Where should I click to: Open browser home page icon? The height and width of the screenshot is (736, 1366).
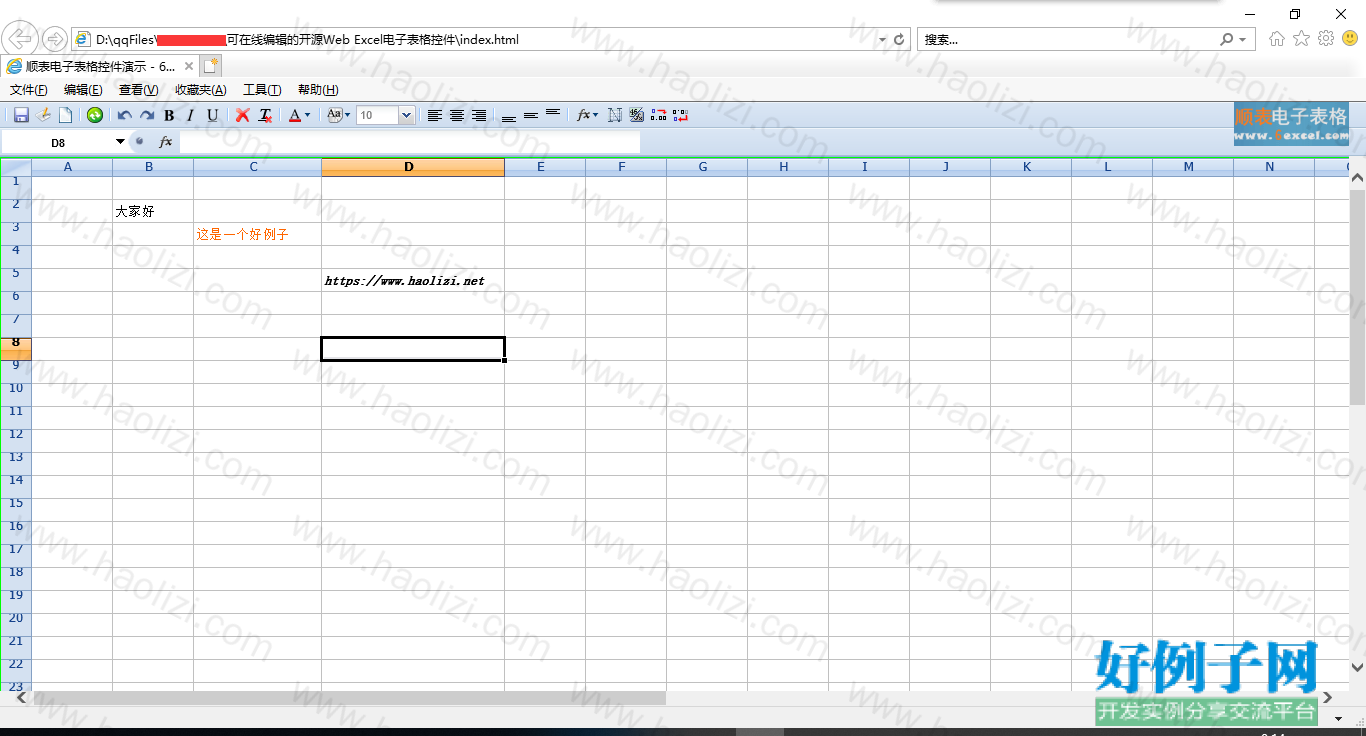pyautogui.click(x=1277, y=39)
